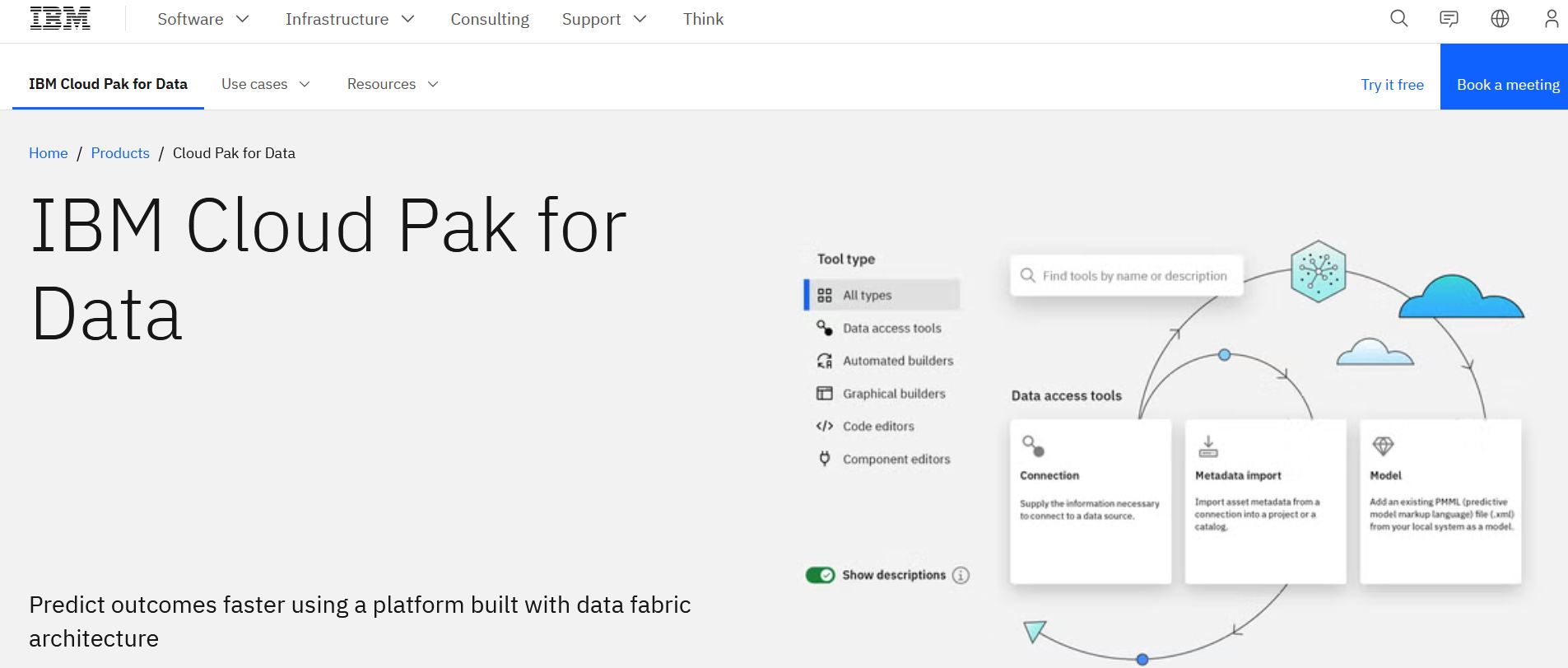Click the Component editors plug icon
Viewport: 1568px width, 668px height.
[x=824, y=459]
